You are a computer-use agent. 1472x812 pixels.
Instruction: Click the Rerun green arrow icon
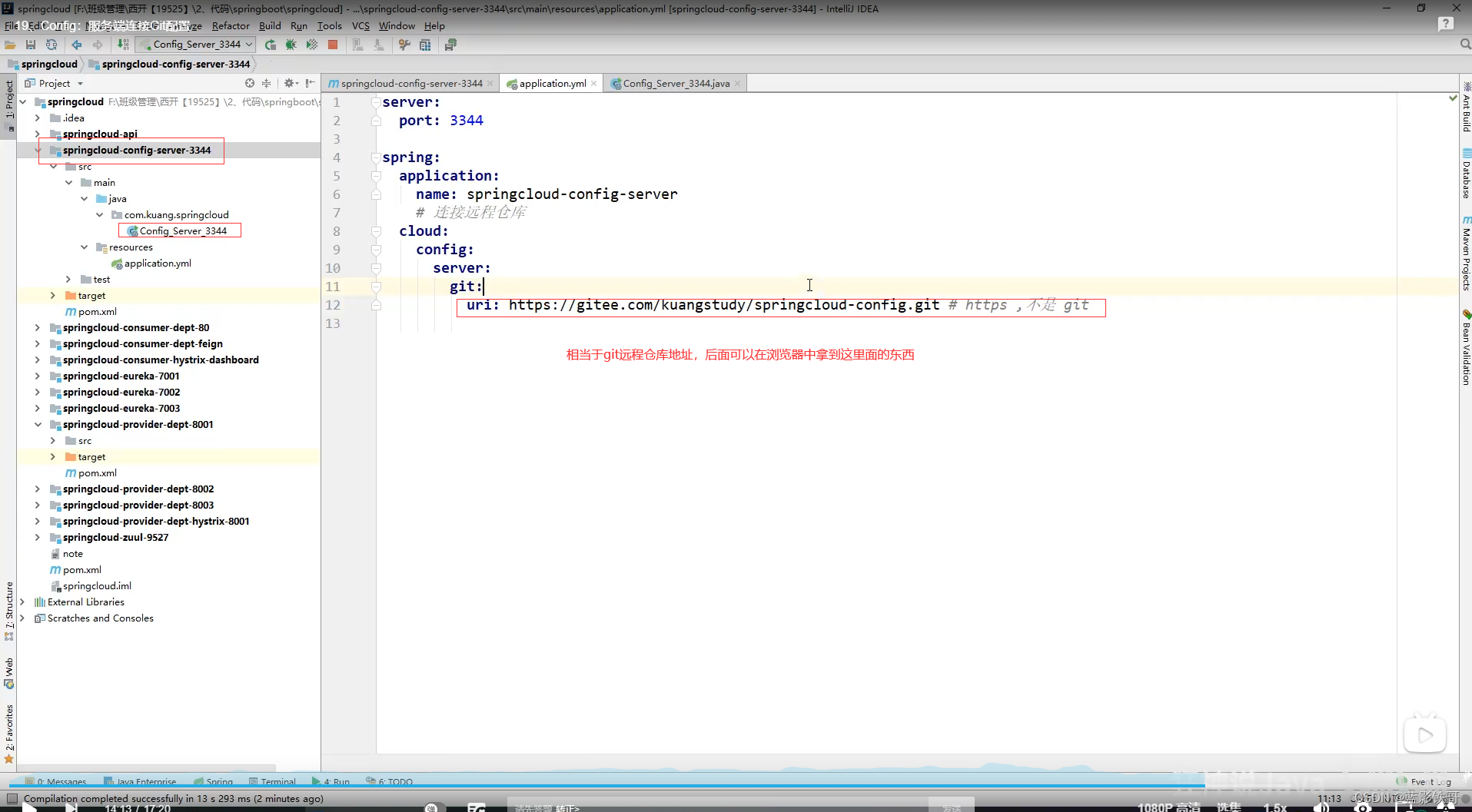coord(271,45)
